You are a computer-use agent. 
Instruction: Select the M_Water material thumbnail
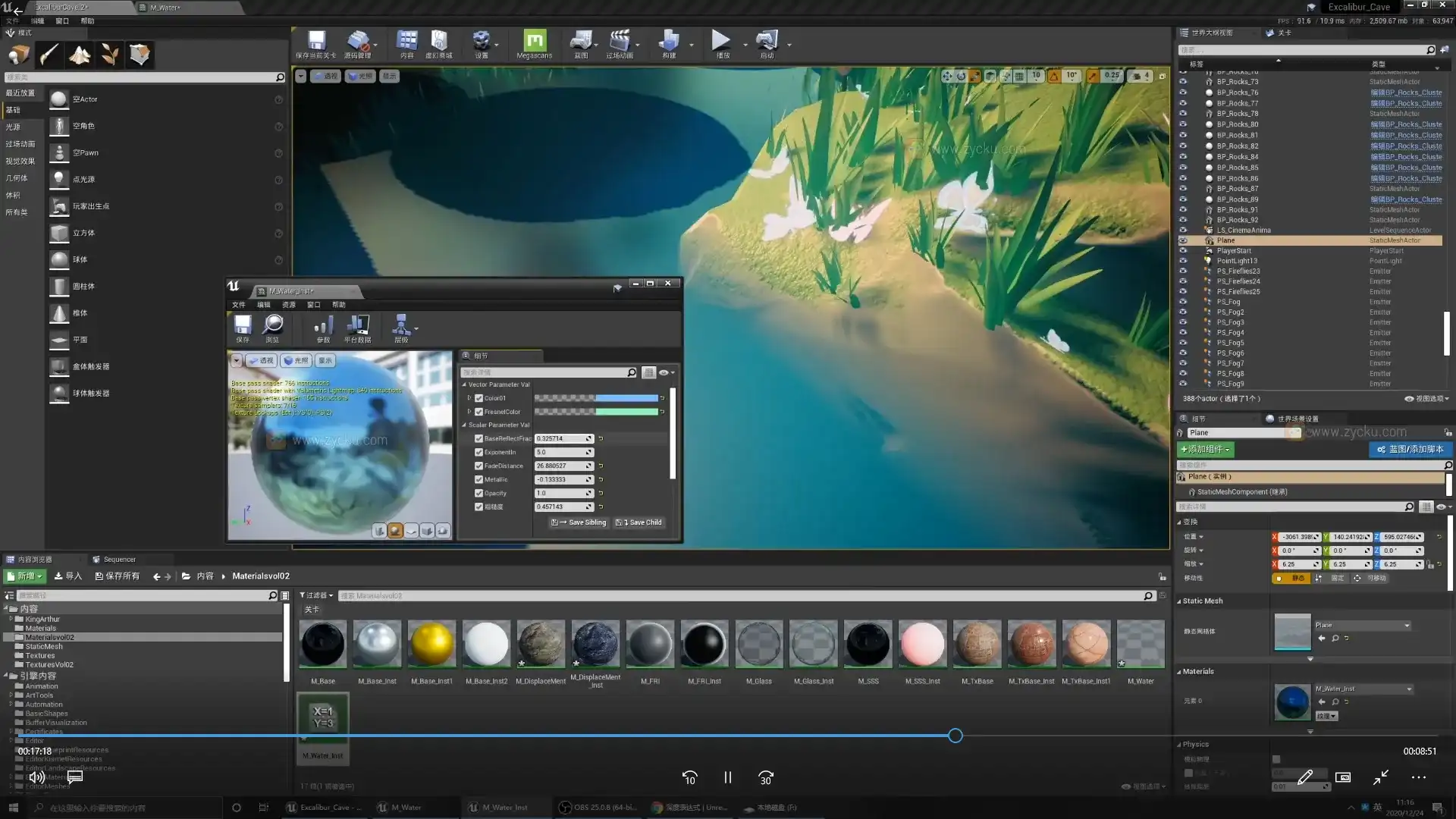[1141, 644]
